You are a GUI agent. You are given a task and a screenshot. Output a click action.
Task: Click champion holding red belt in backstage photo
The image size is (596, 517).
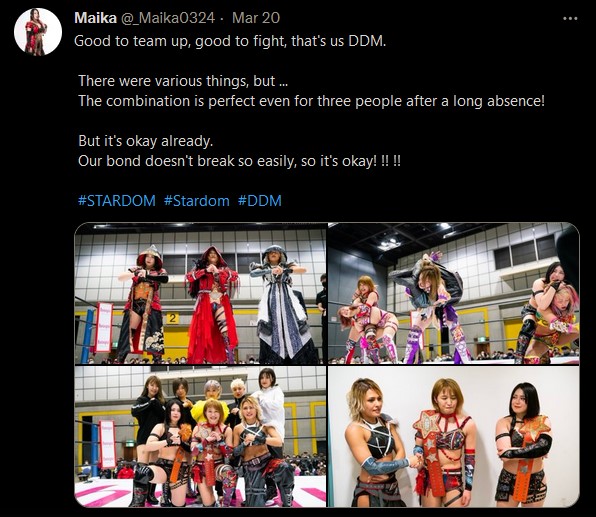pos(446,441)
